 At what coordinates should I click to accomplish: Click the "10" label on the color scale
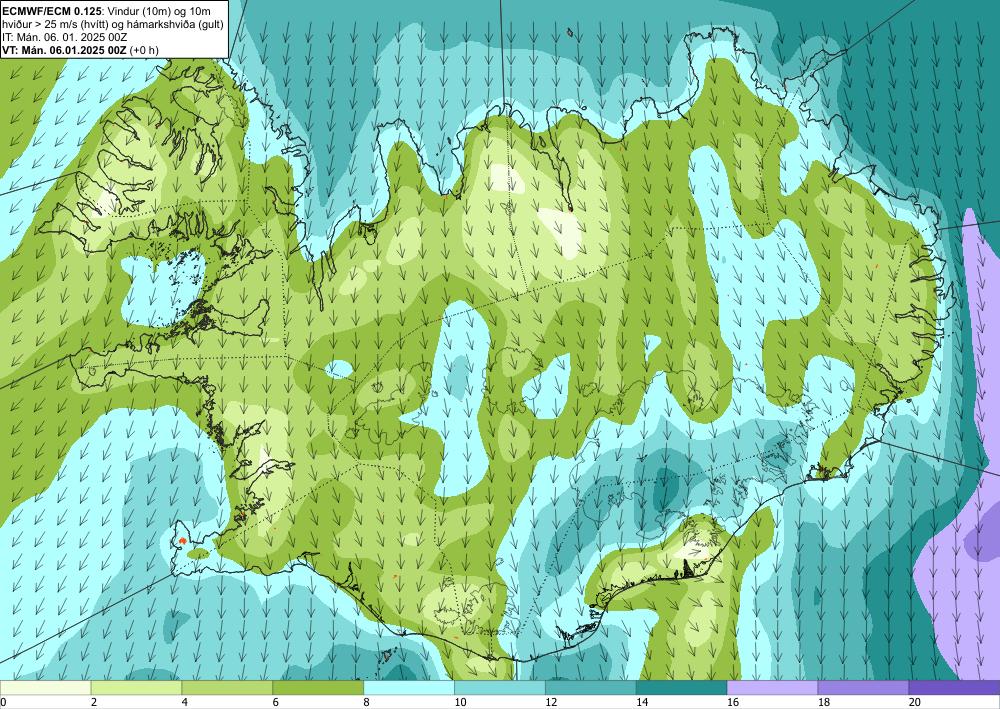pyautogui.click(x=460, y=702)
